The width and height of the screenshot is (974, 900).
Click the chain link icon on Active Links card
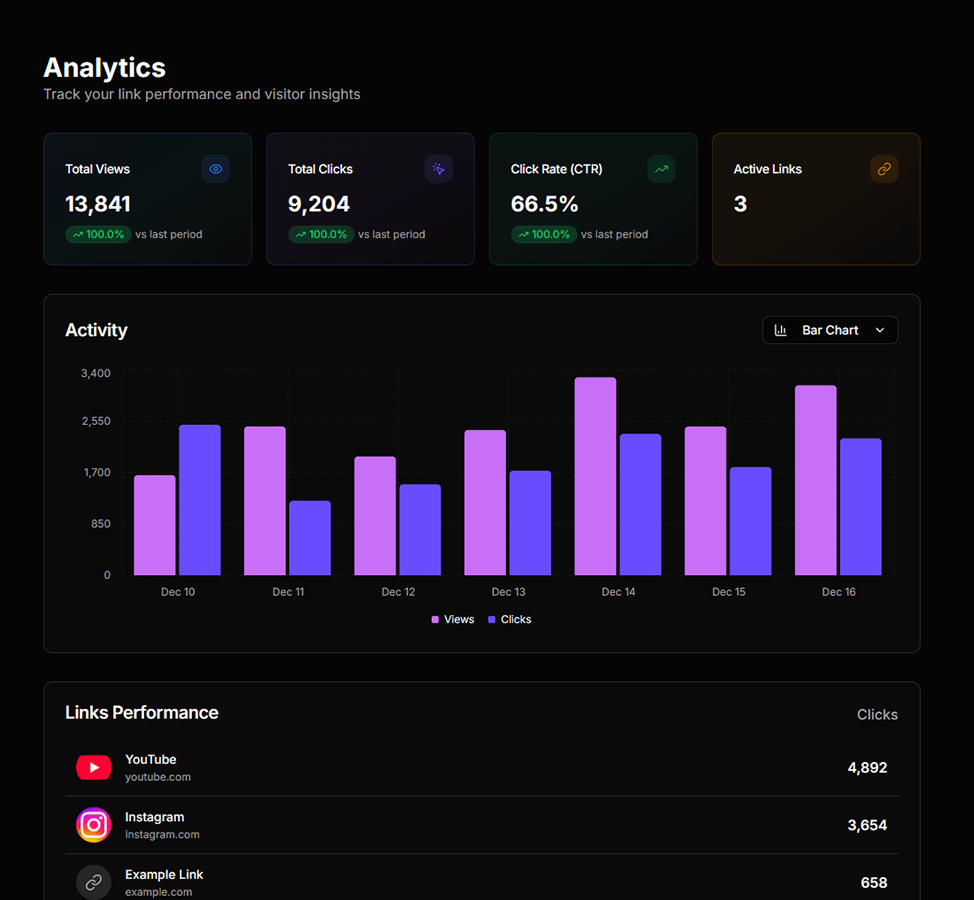point(883,169)
